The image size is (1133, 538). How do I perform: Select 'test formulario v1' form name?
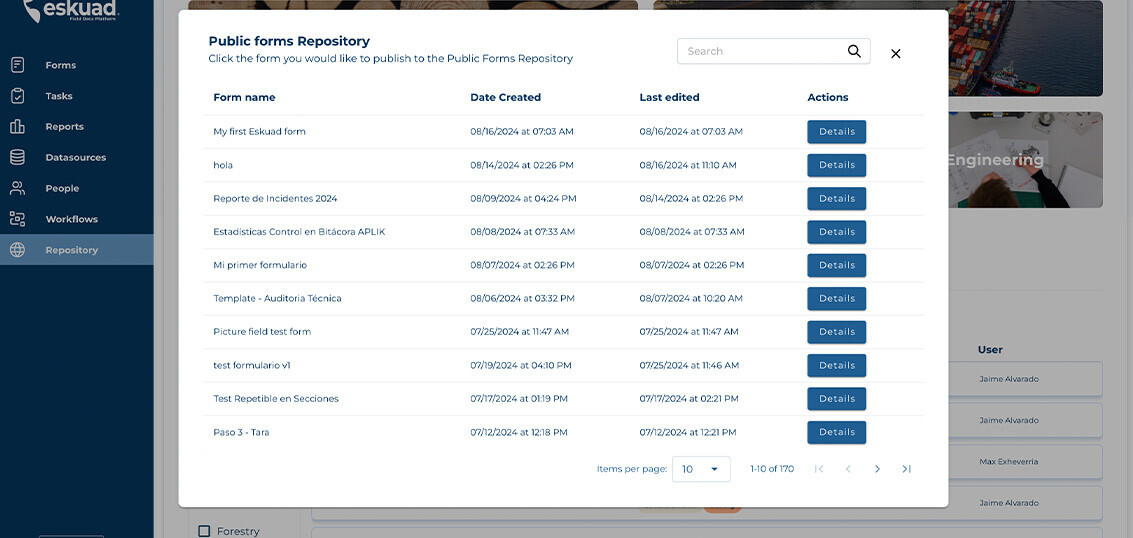point(252,365)
